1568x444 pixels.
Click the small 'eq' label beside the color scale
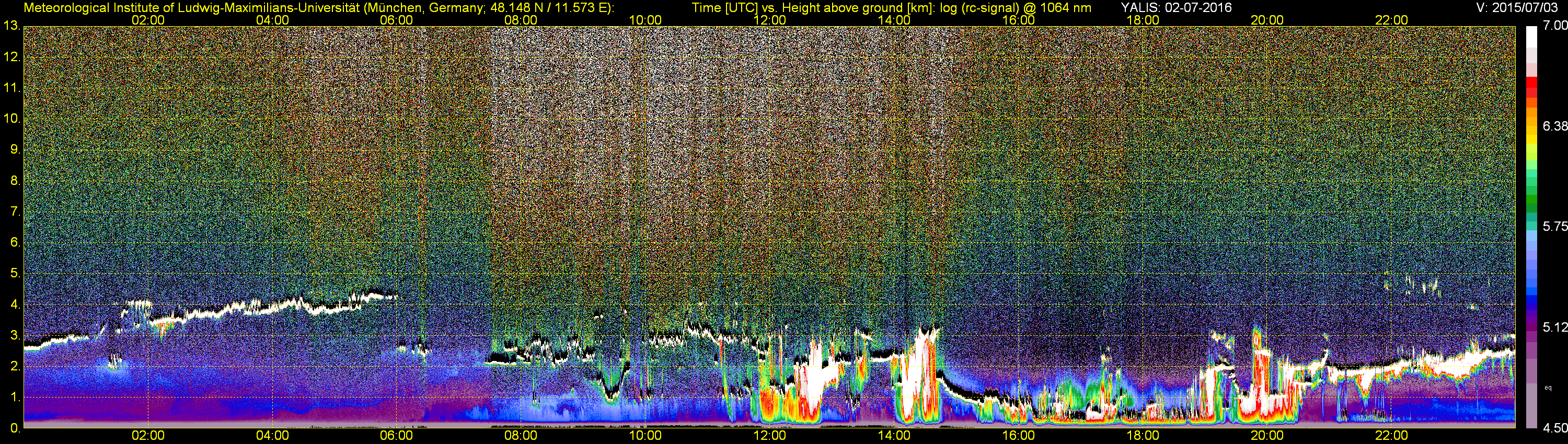pos(1548,388)
